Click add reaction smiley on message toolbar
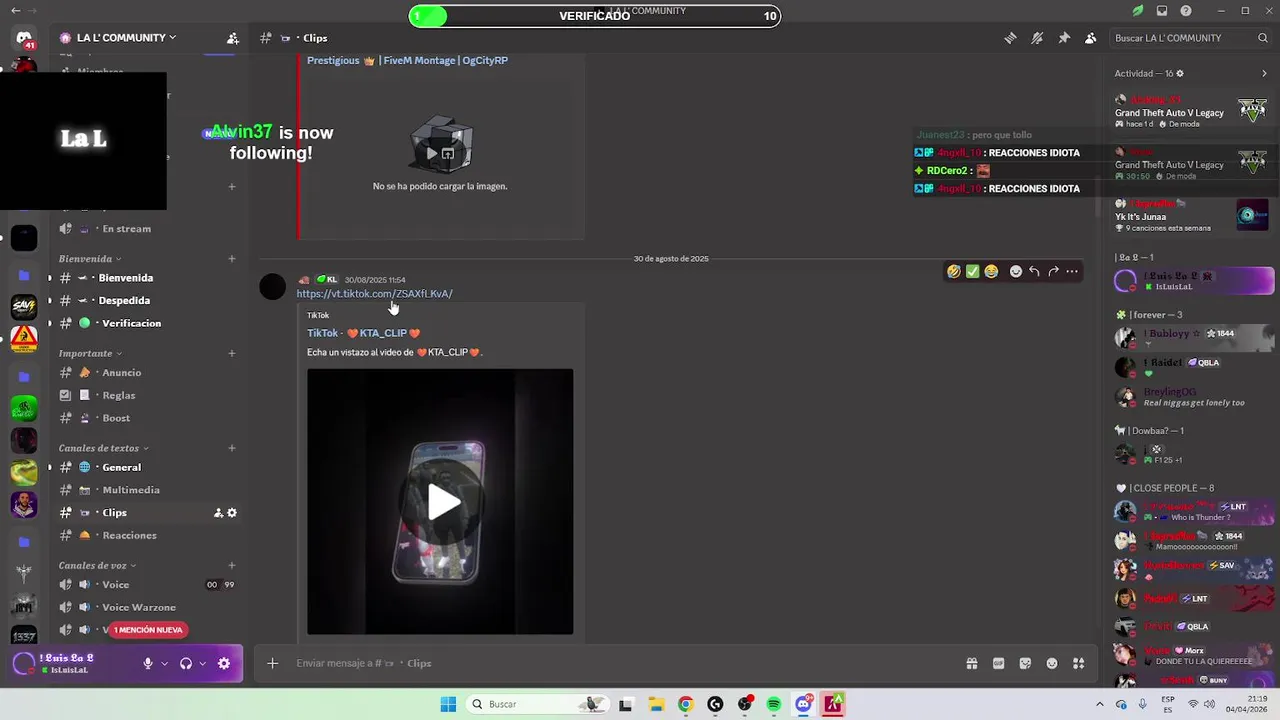The height and width of the screenshot is (720, 1280). coord(1016,271)
